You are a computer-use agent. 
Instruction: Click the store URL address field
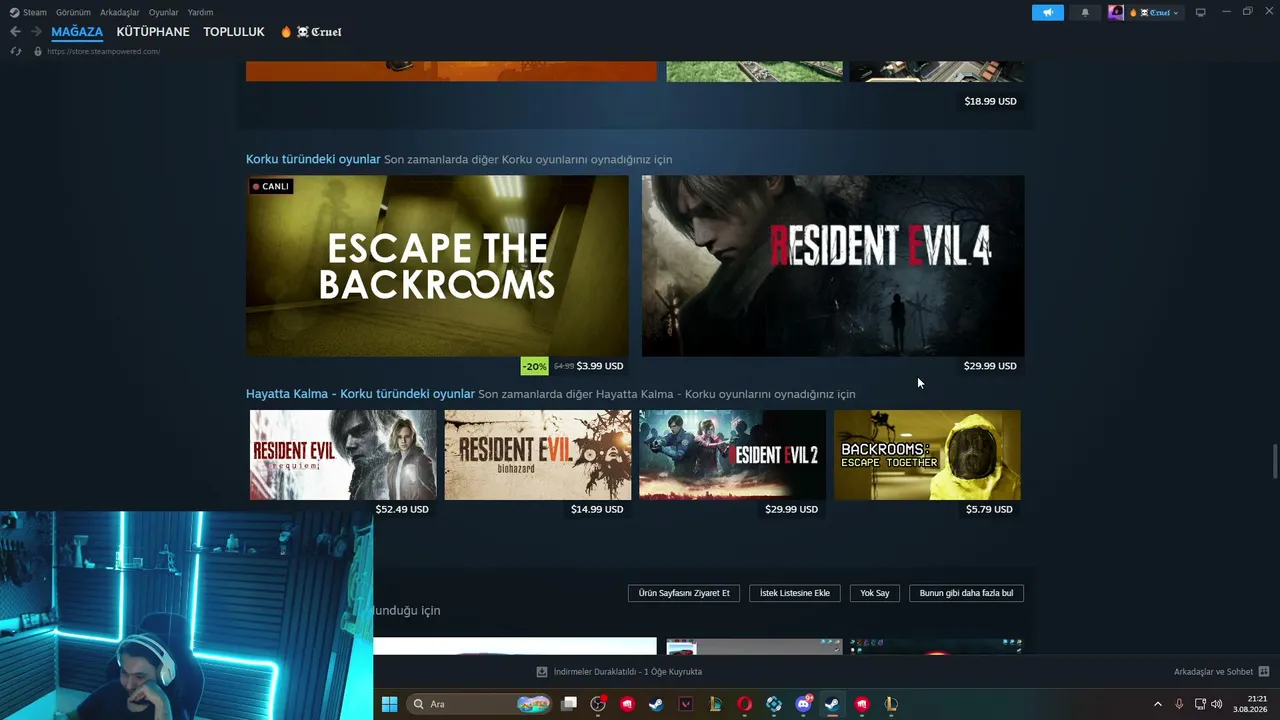click(103, 51)
